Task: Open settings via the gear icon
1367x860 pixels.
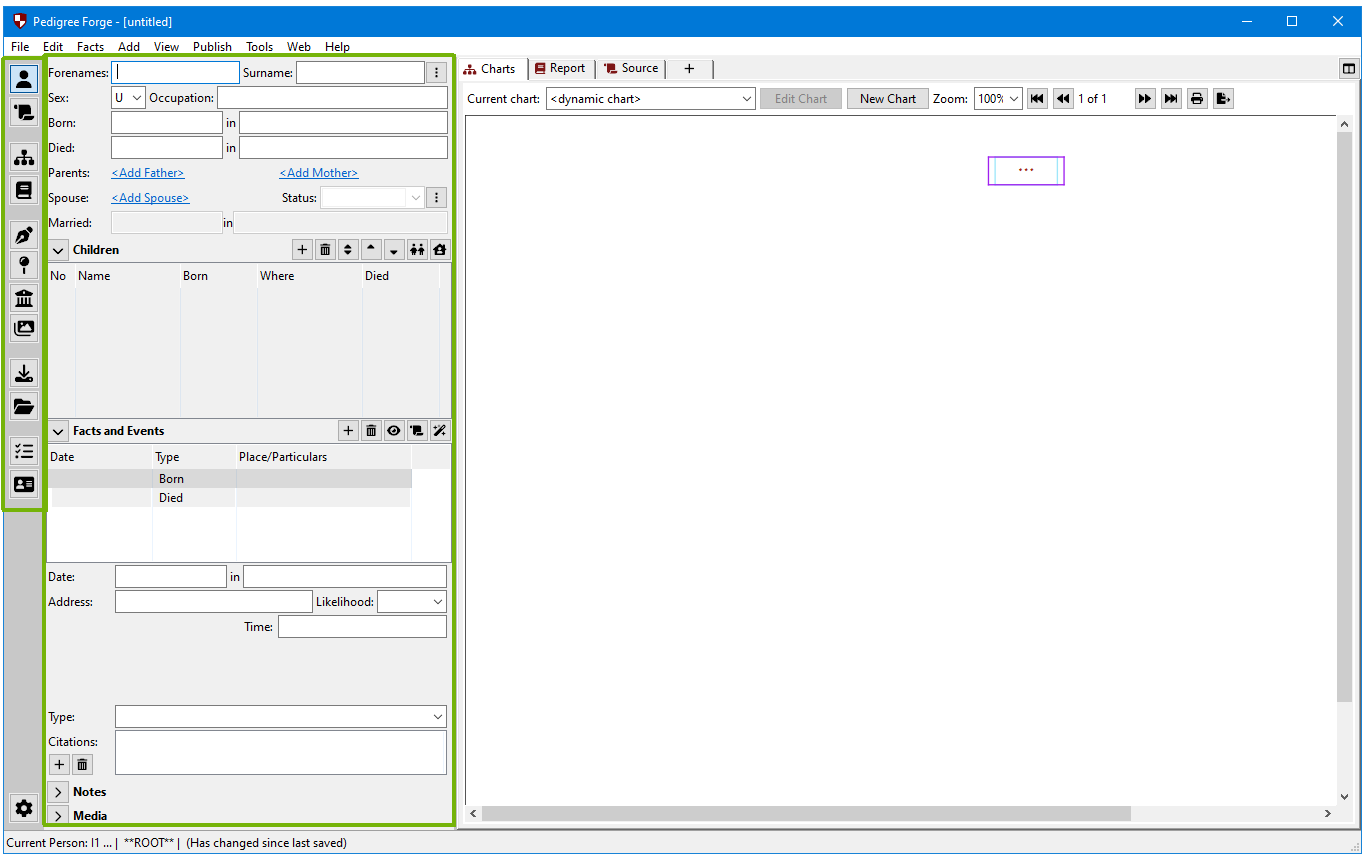Action: coord(24,808)
